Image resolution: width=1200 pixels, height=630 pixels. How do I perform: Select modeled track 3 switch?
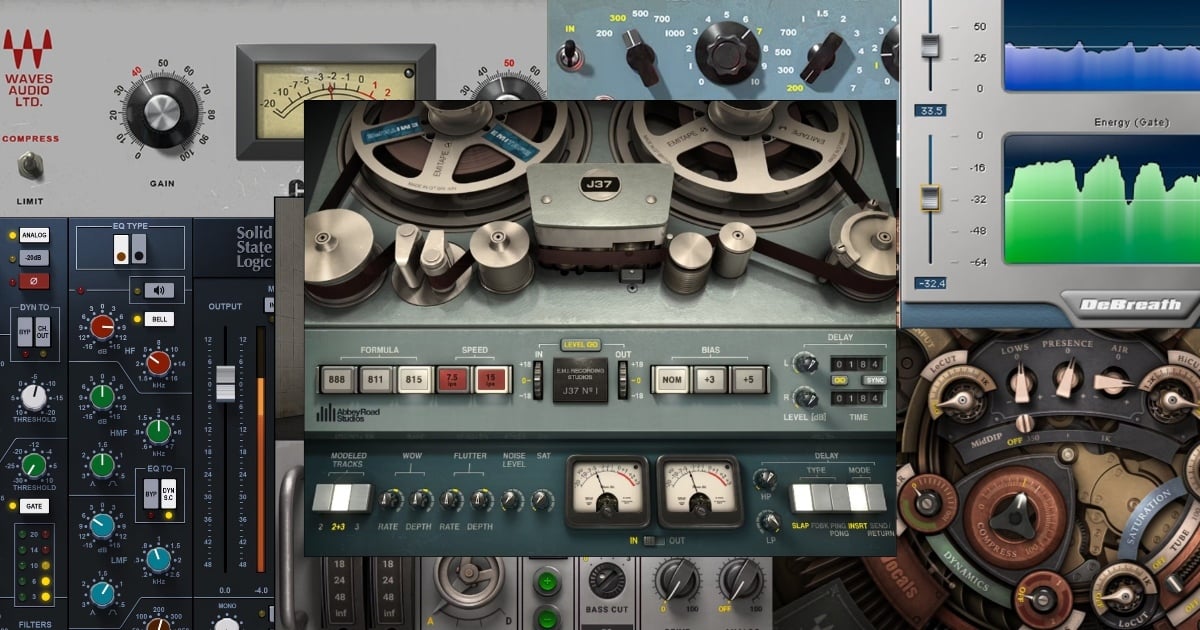click(x=360, y=497)
